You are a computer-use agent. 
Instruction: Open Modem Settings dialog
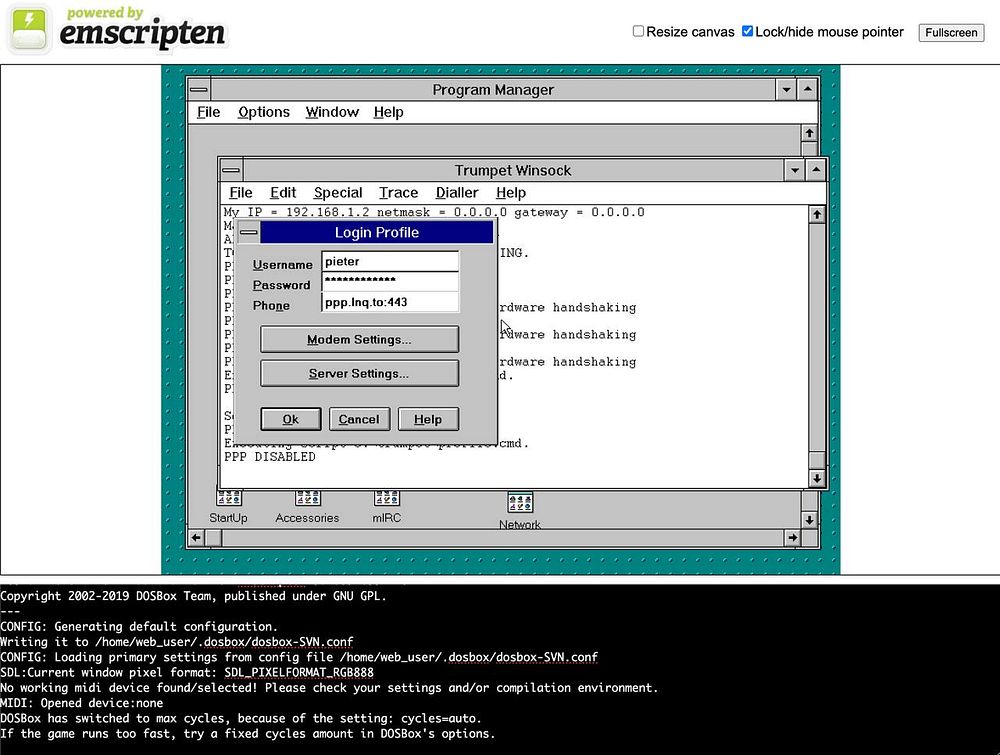(359, 339)
